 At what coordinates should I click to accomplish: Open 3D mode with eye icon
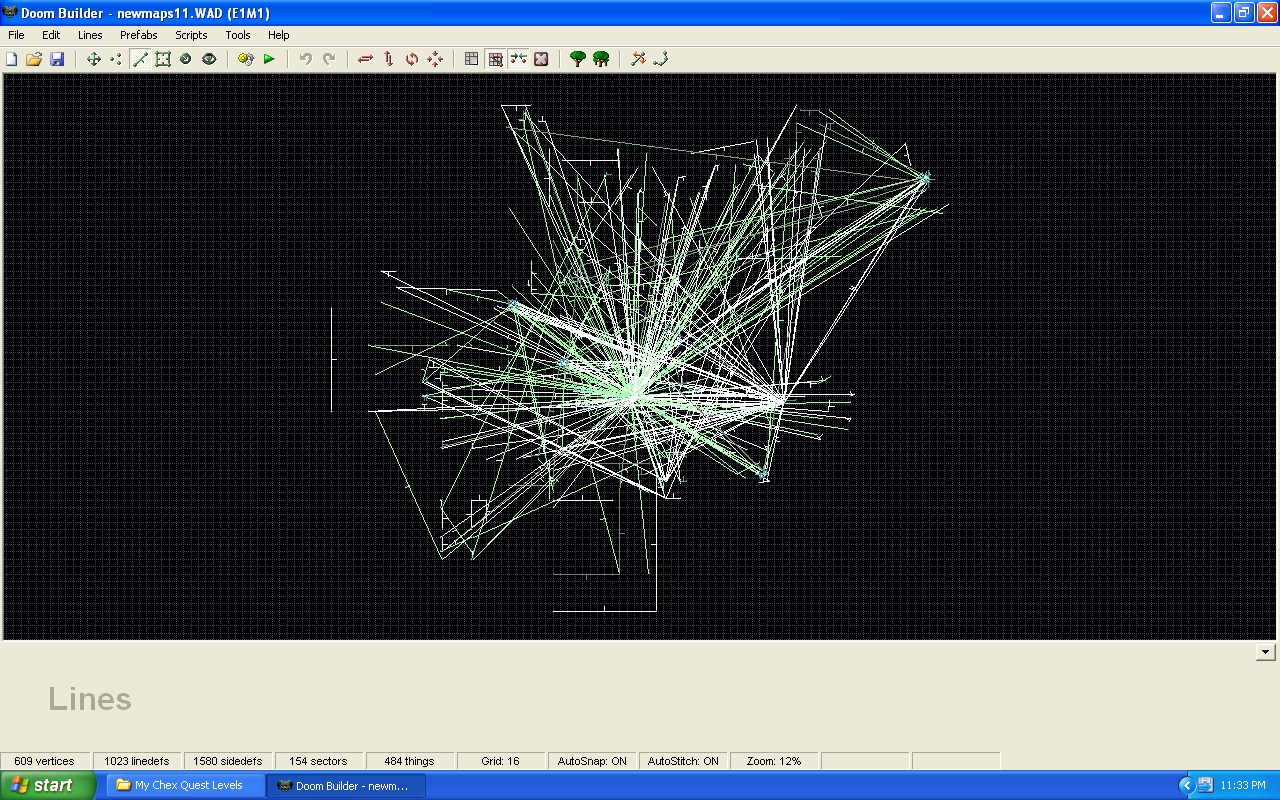[x=209, y=59]
